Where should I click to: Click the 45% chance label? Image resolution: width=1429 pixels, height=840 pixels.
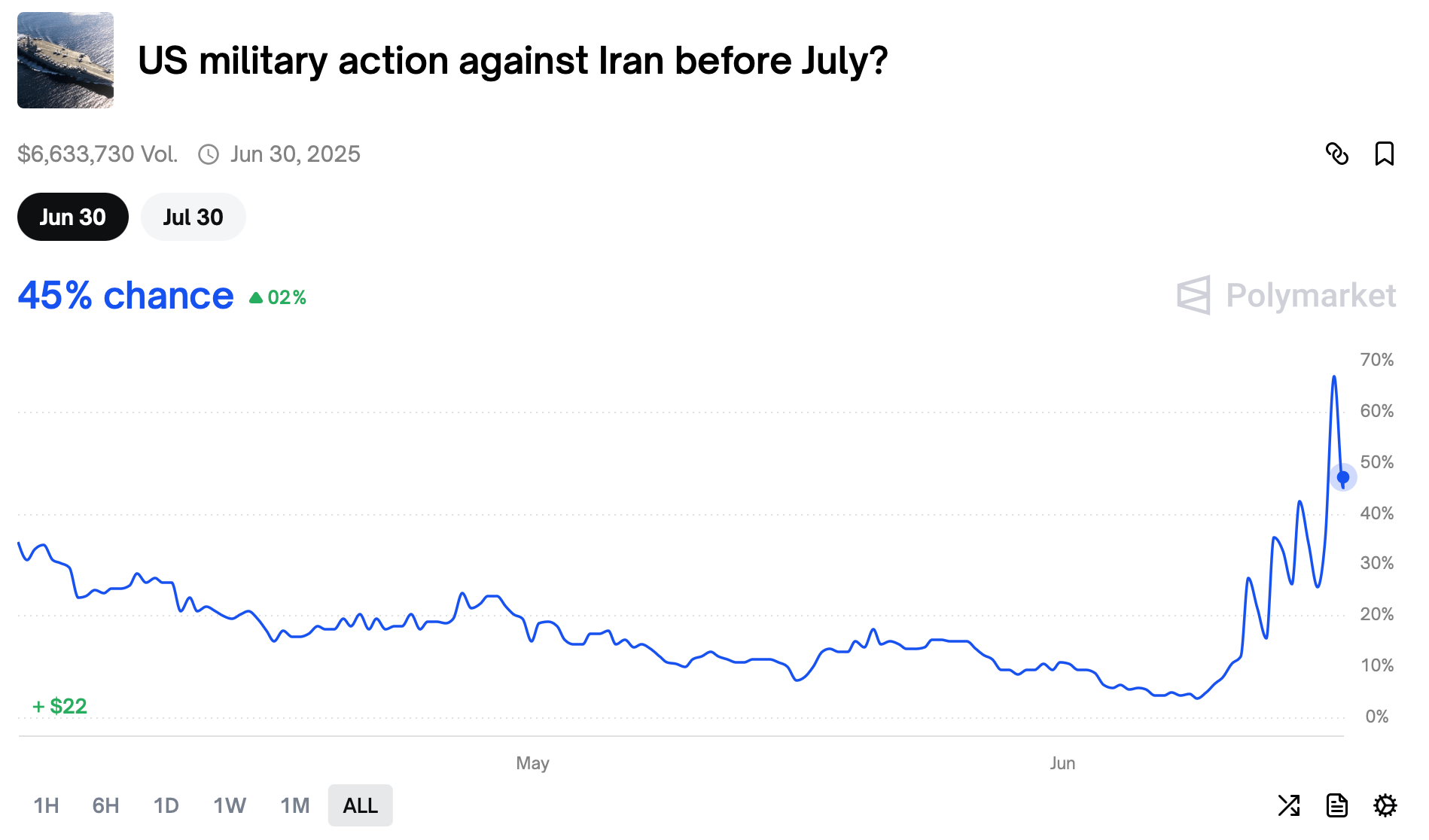coord(125,295)
